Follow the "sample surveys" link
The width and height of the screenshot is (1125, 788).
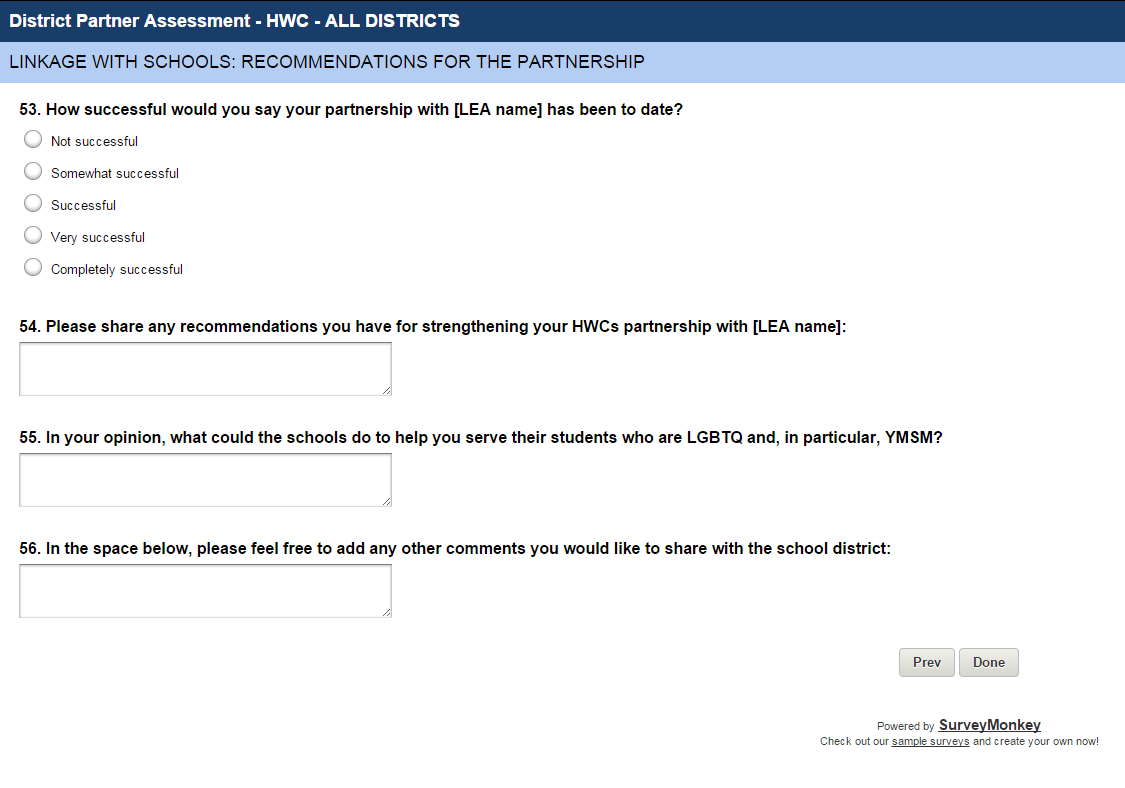[x=930, y=742]
